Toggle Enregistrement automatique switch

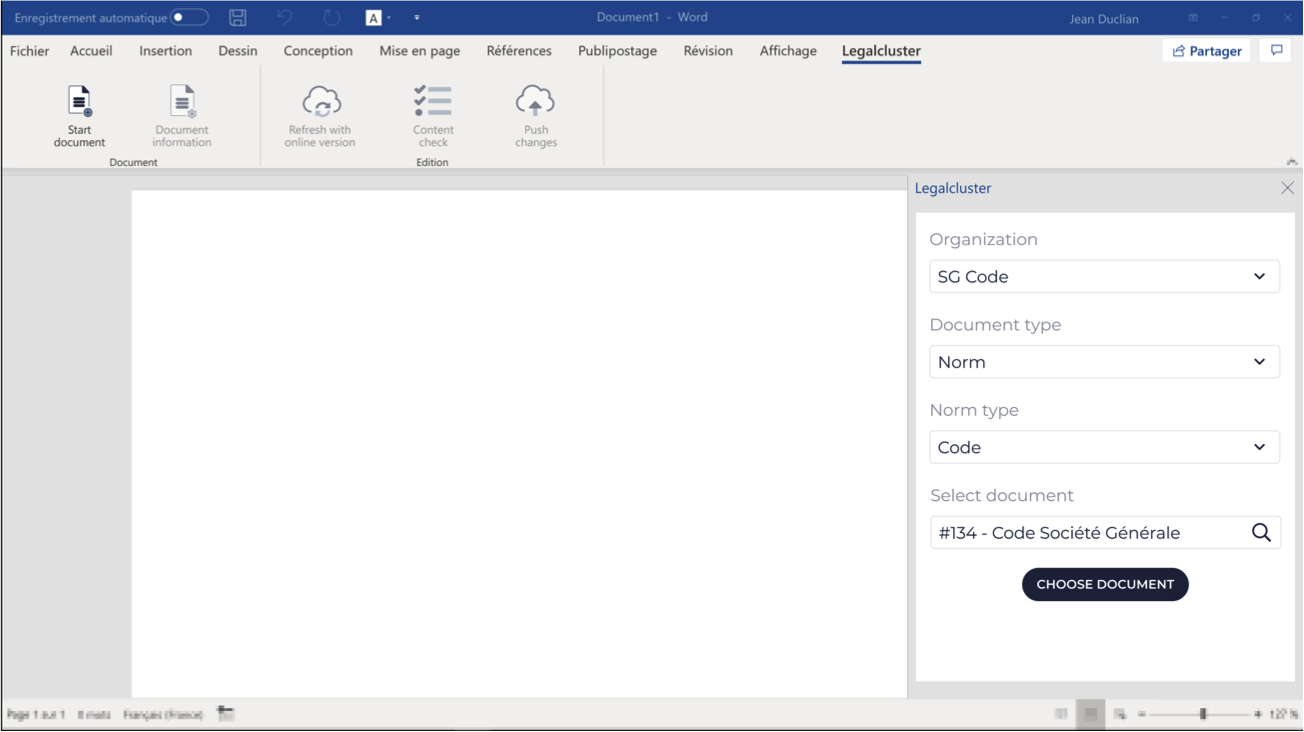189,18
